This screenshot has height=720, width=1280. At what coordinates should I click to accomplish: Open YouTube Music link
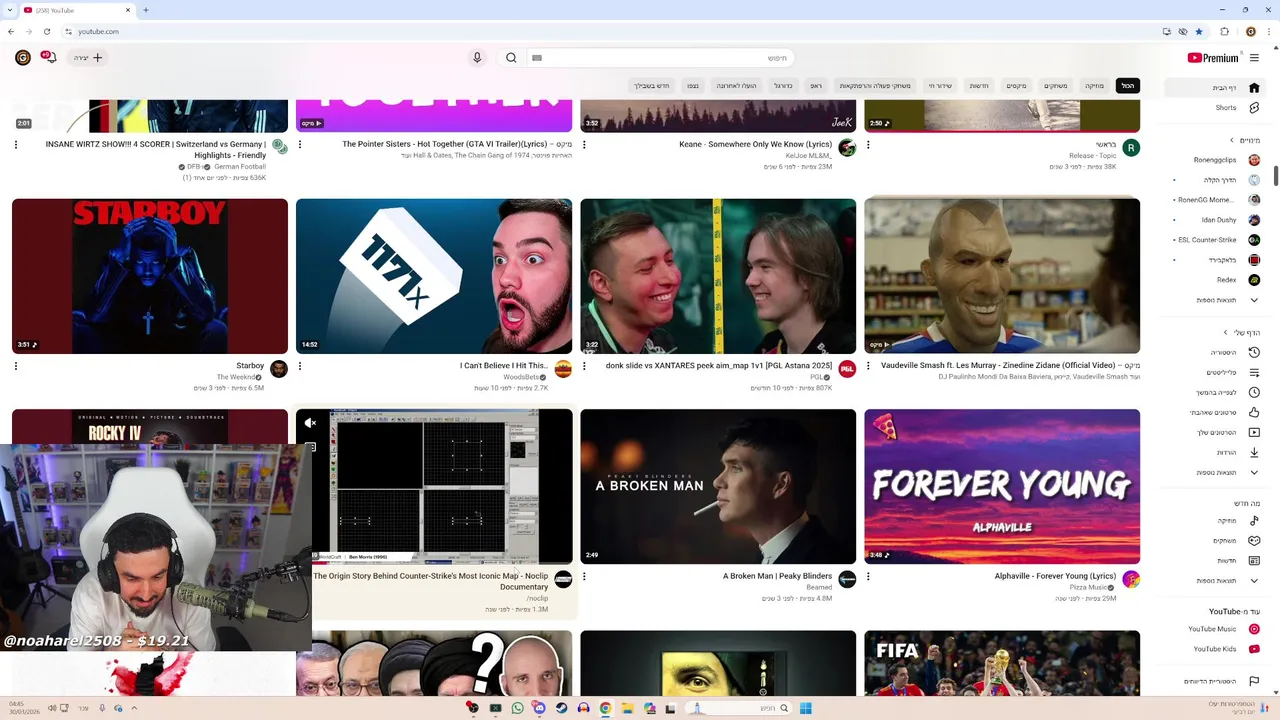click(1215, 629)
